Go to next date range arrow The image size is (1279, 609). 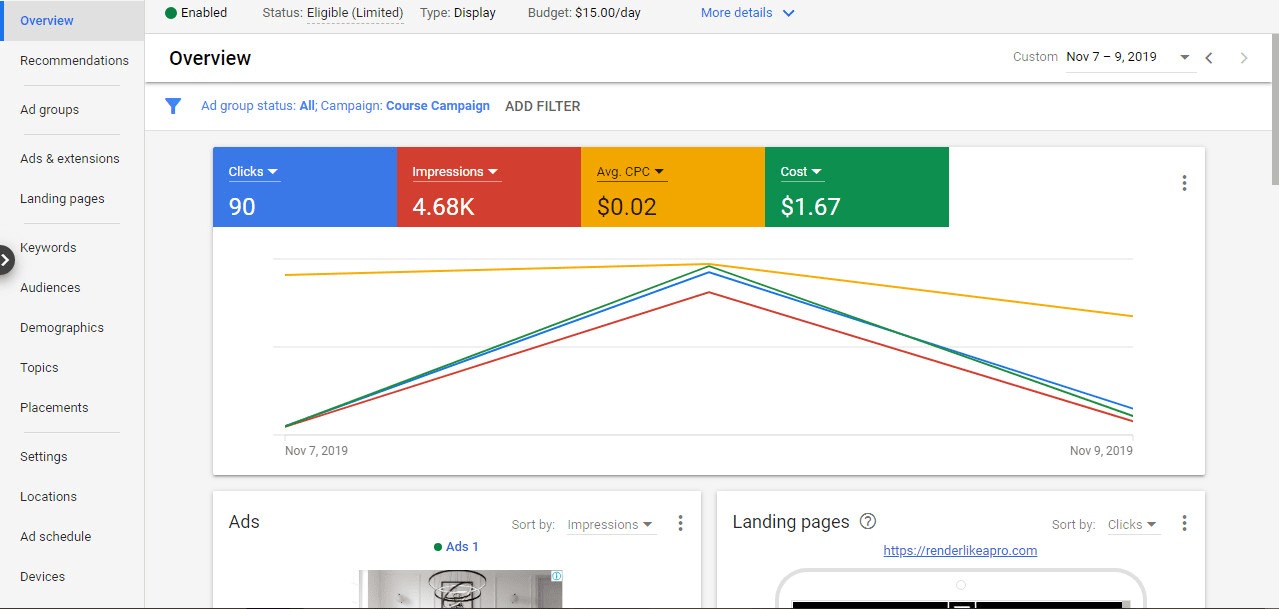point(1244,58)
